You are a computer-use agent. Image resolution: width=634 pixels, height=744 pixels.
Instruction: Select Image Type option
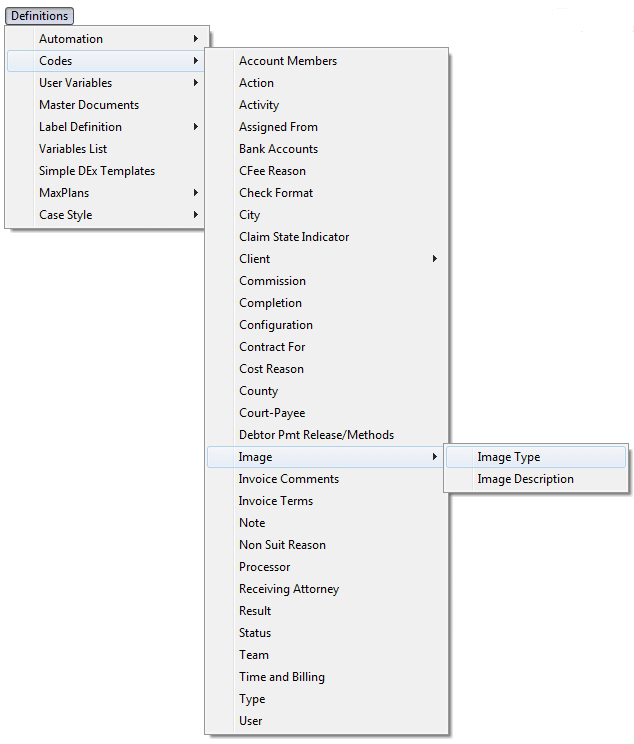click(508, 457)
